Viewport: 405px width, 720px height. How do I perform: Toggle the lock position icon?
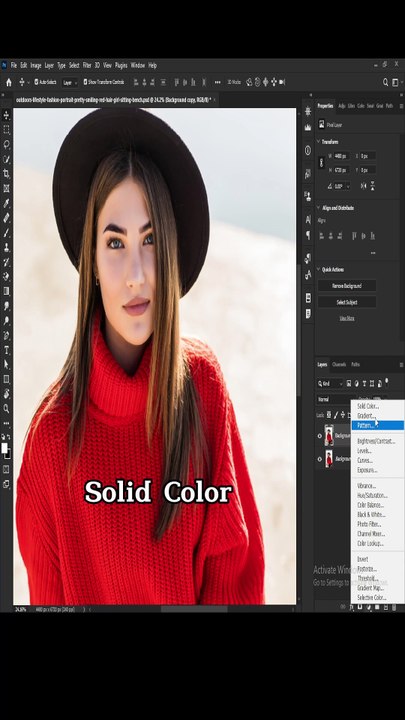pyautogui.click(x=343, y=415)
